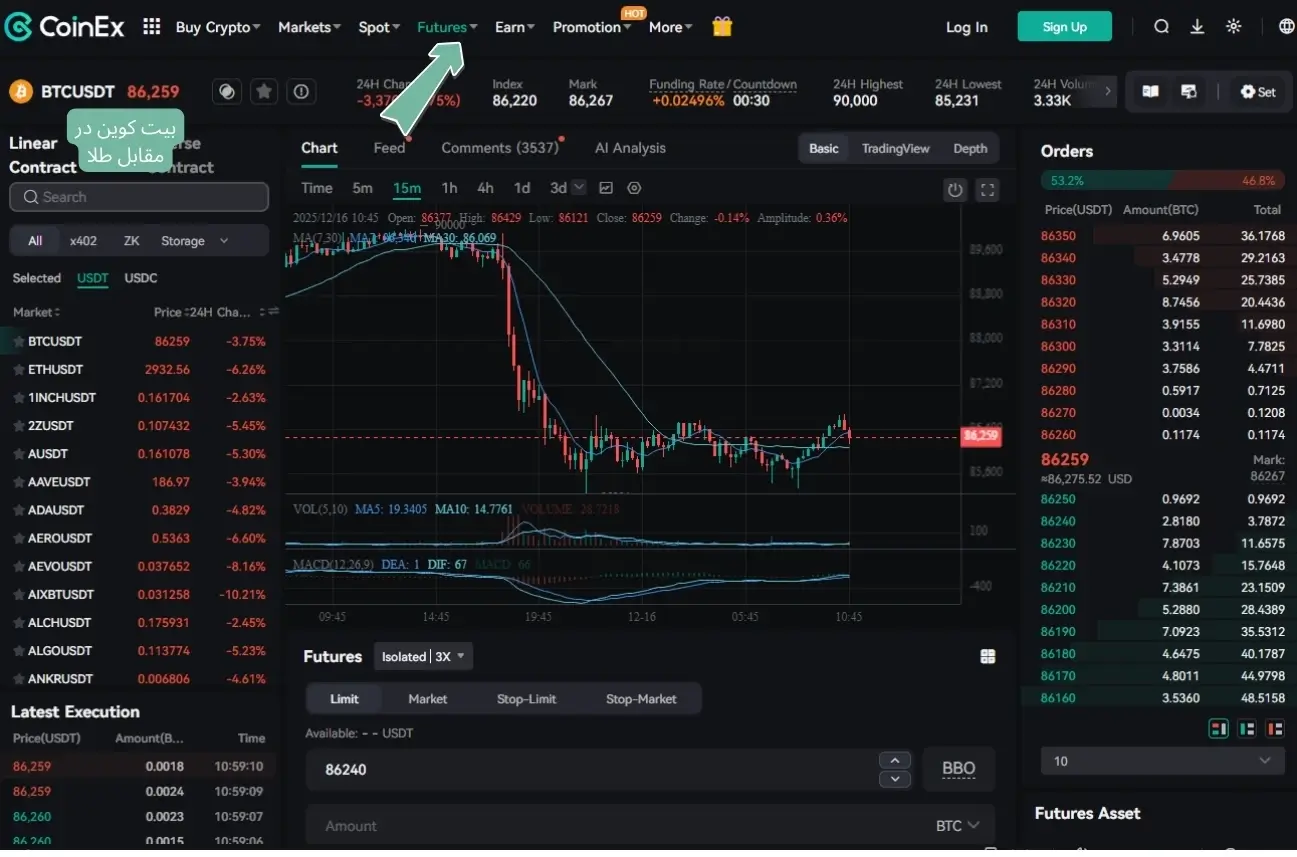This screenshot has width=1297, height=857.
Task: Open the chart indicators icon
Action: coord(606,188)
